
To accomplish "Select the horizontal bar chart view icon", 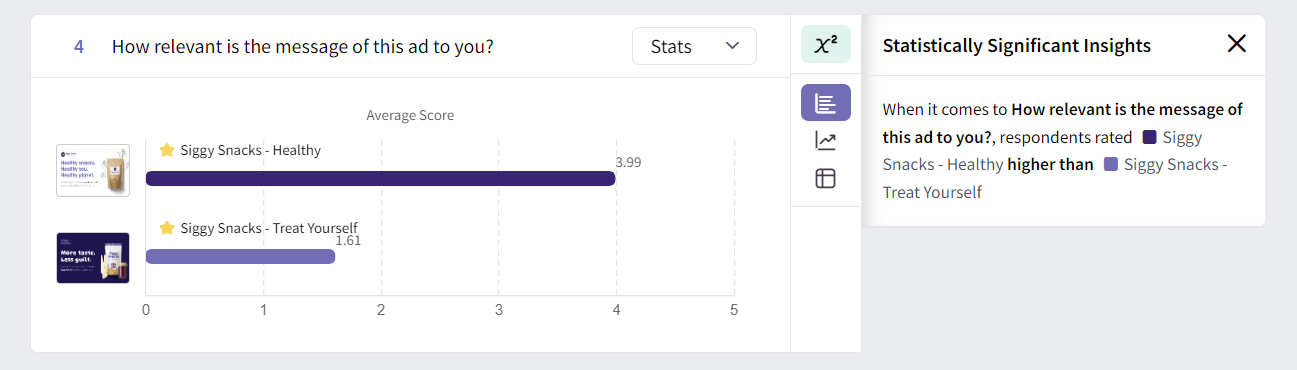I will click(x=825, y=103).
